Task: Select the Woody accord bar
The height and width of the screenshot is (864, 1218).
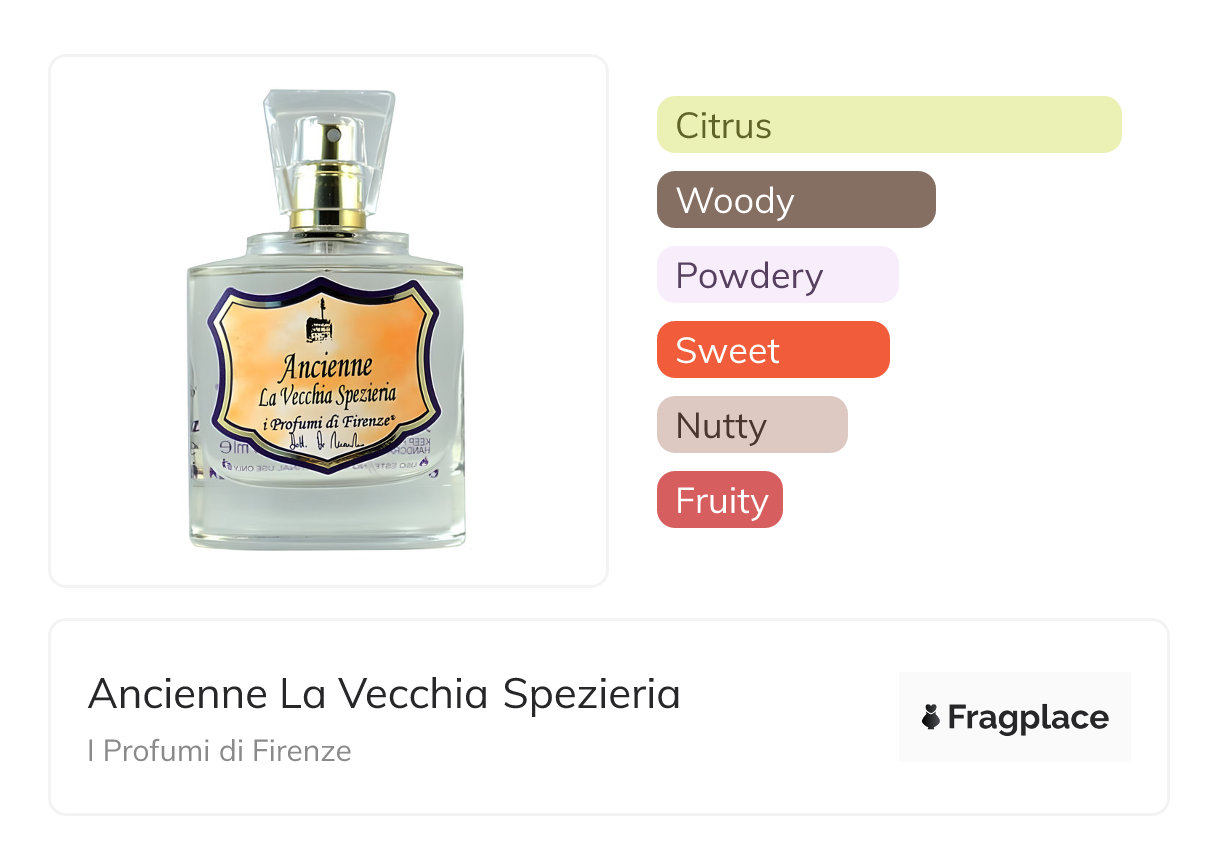Action: (x=796, y=200)
